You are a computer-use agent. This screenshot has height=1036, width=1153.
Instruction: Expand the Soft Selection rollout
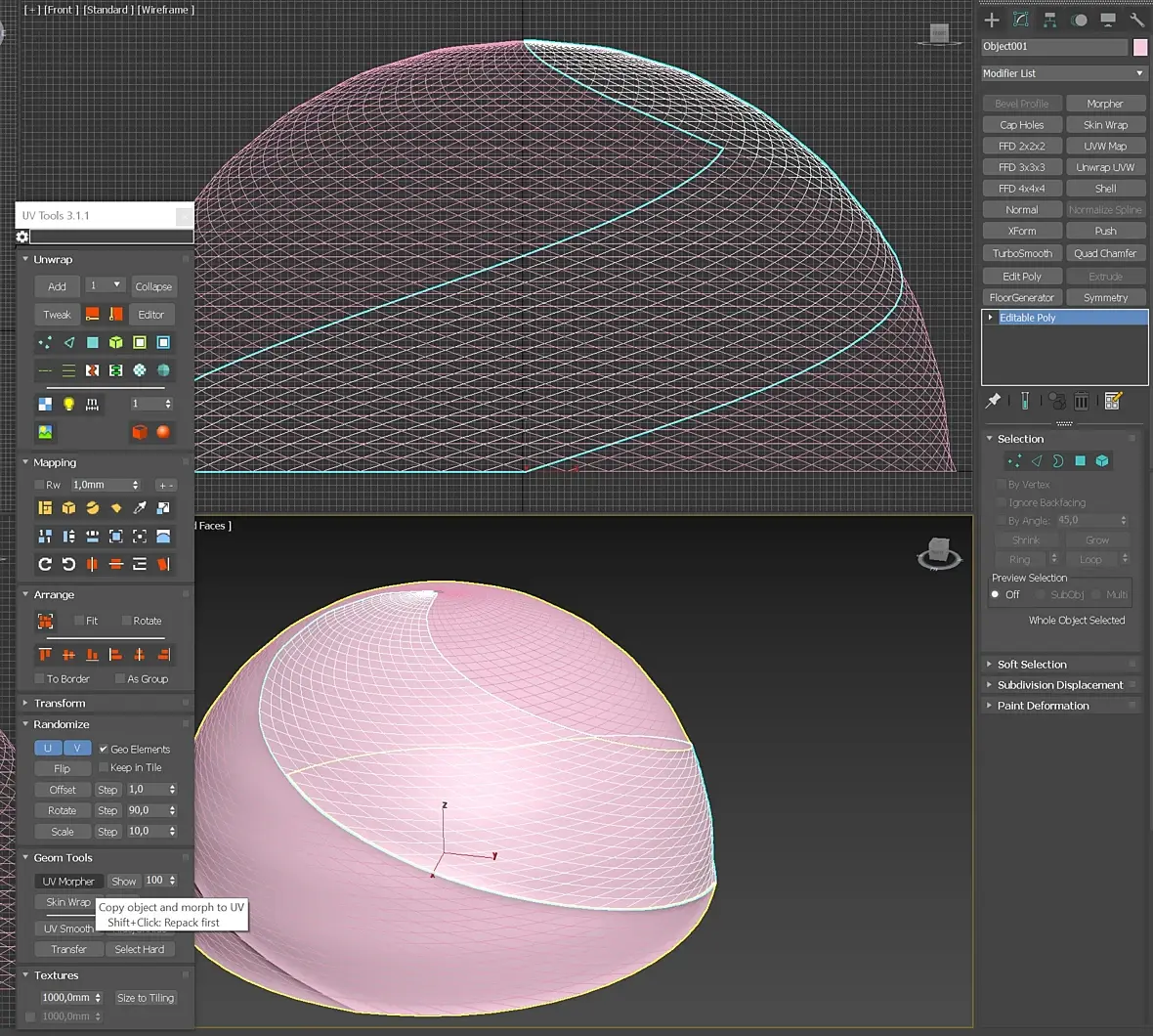[x=1032, y=665]
